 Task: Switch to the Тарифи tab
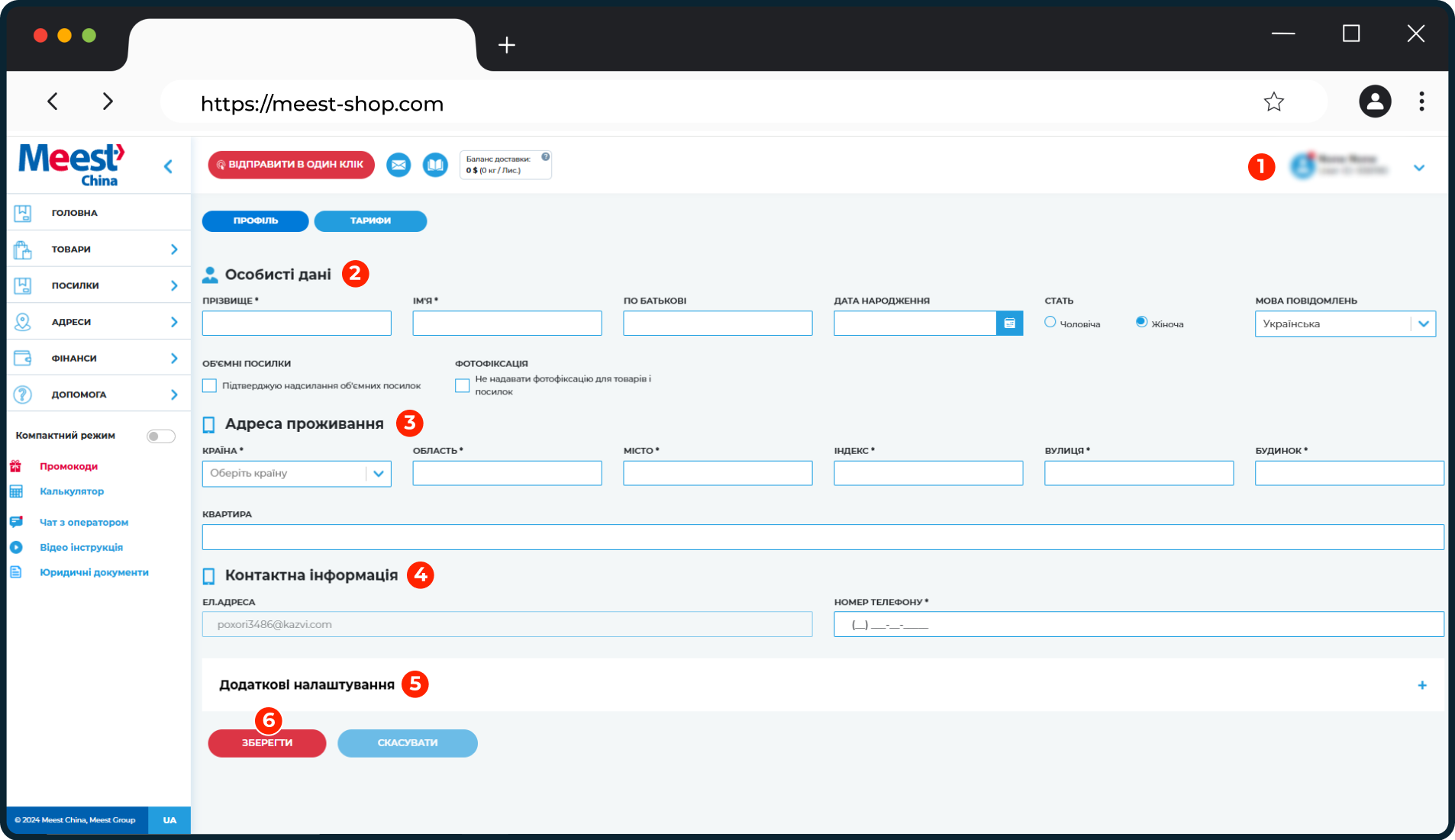point(370,221)
